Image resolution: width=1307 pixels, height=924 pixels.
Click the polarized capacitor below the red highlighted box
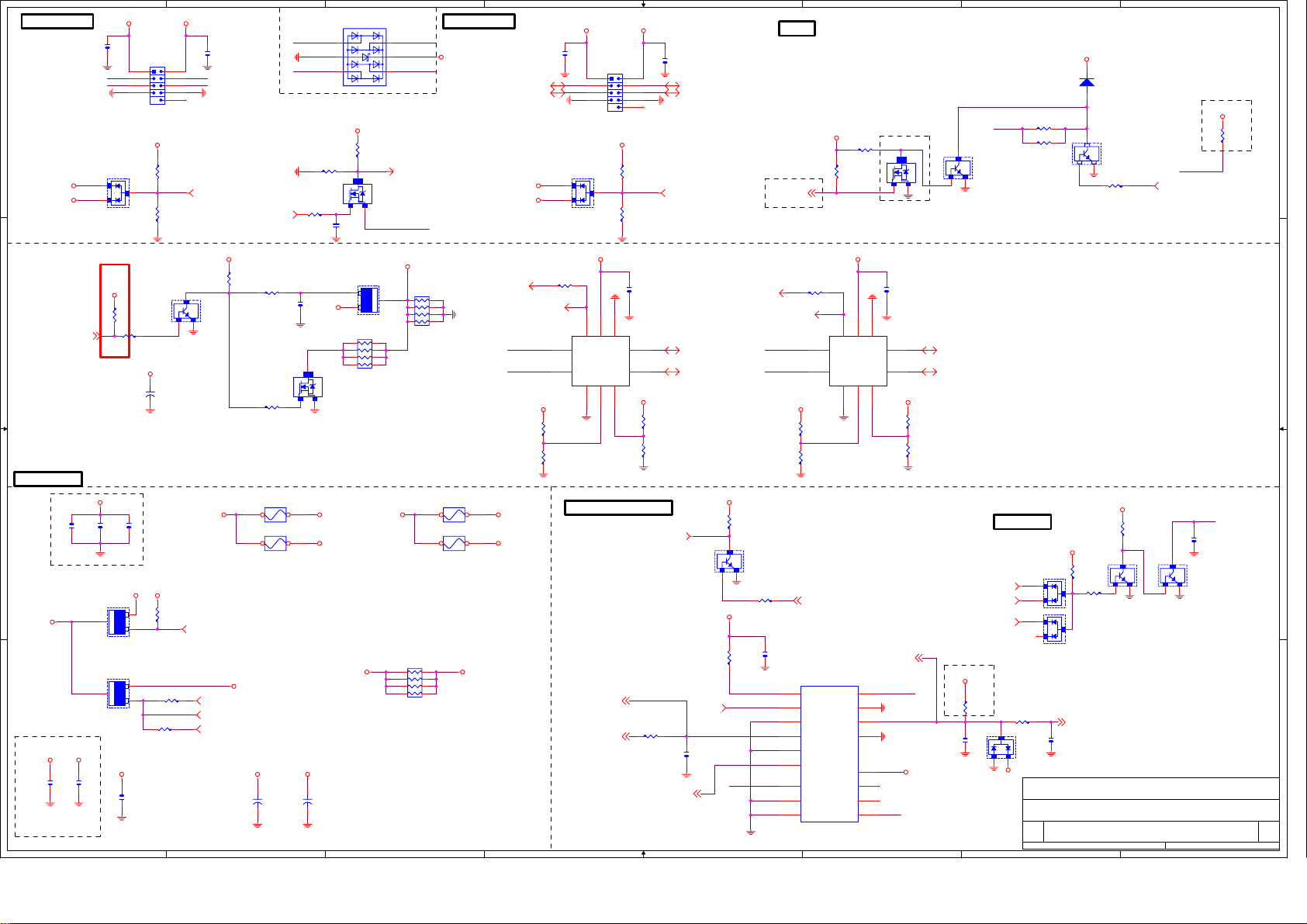click(150, 396)
